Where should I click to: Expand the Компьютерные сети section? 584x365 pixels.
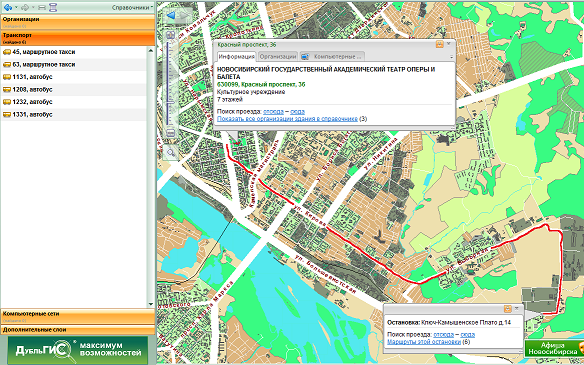click(x=77, y=316)
